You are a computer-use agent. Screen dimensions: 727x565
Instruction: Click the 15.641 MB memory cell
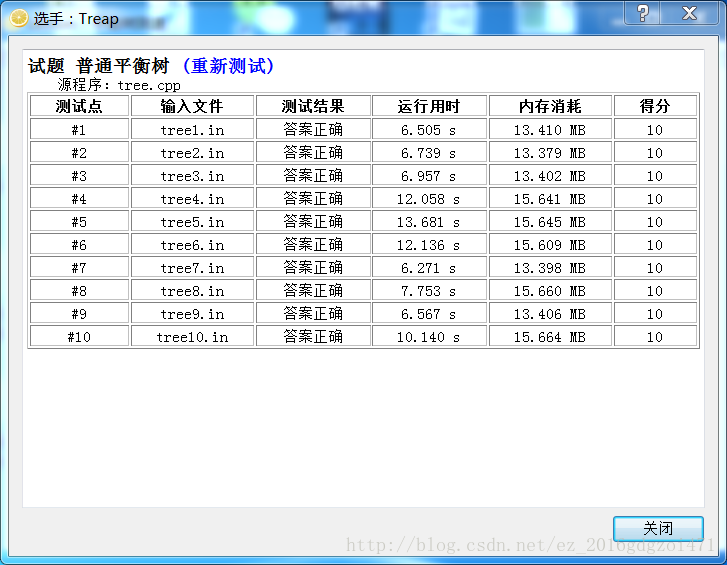550,198
